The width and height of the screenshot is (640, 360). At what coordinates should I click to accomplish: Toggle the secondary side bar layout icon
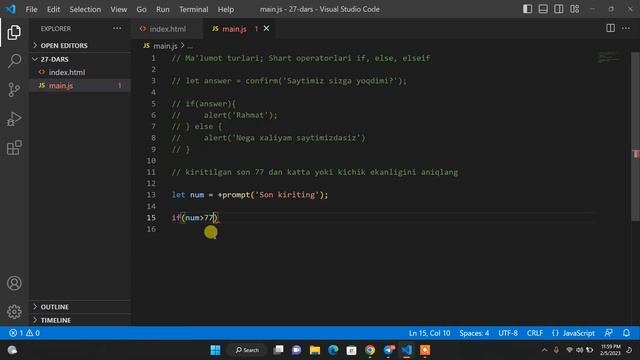(558, 9)
